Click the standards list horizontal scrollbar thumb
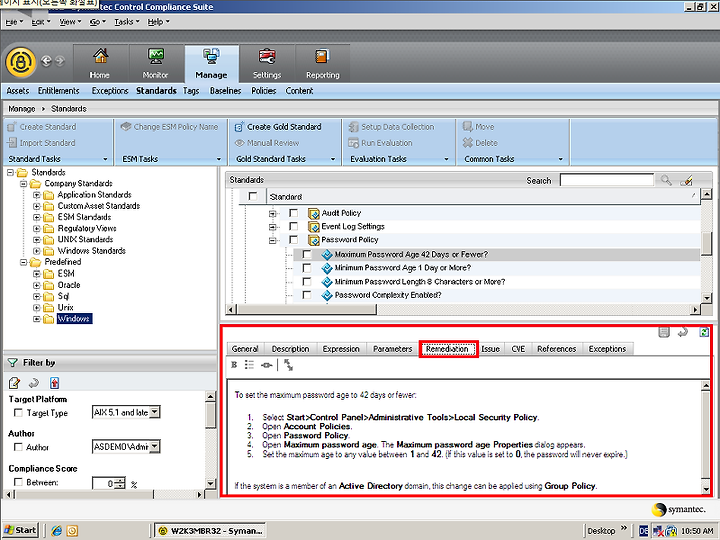Screen dimensions: 720x540 306,309
